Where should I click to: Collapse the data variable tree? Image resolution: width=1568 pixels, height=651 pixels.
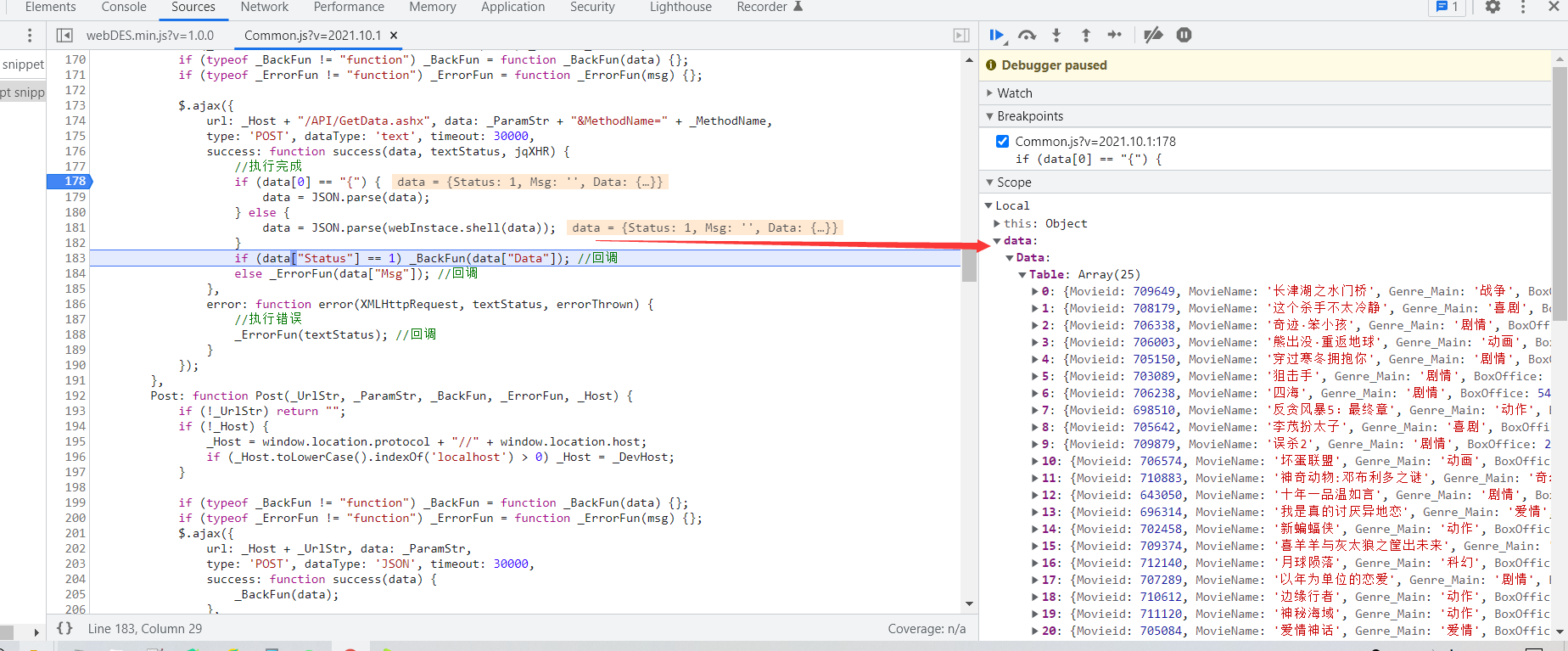pyautogui.click(x=997, y=241)
